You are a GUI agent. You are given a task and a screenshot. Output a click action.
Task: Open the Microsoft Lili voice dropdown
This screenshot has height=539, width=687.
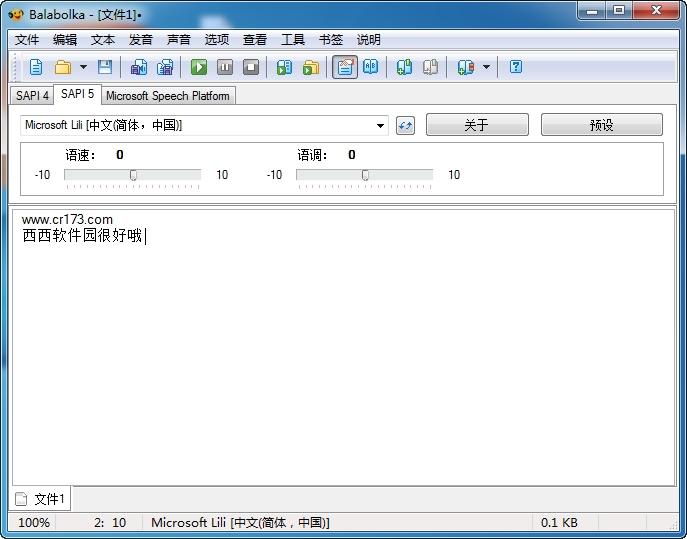[204, 126]
